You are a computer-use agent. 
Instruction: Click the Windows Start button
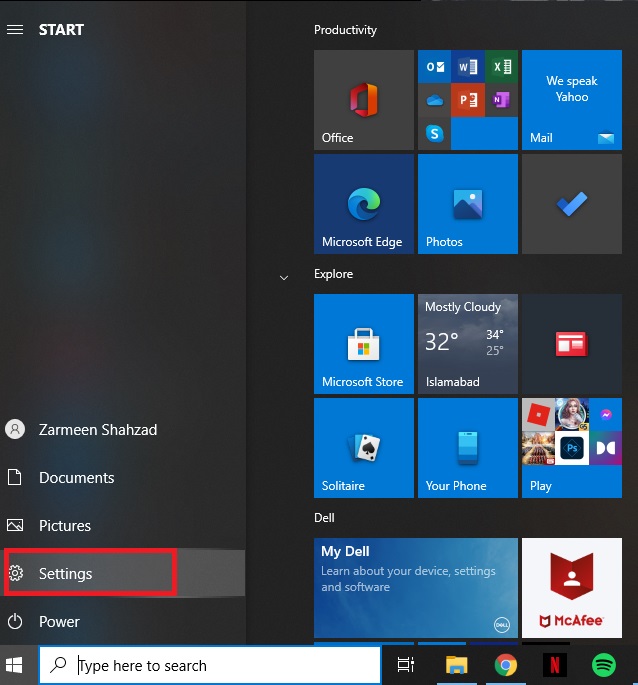[14, 665]
